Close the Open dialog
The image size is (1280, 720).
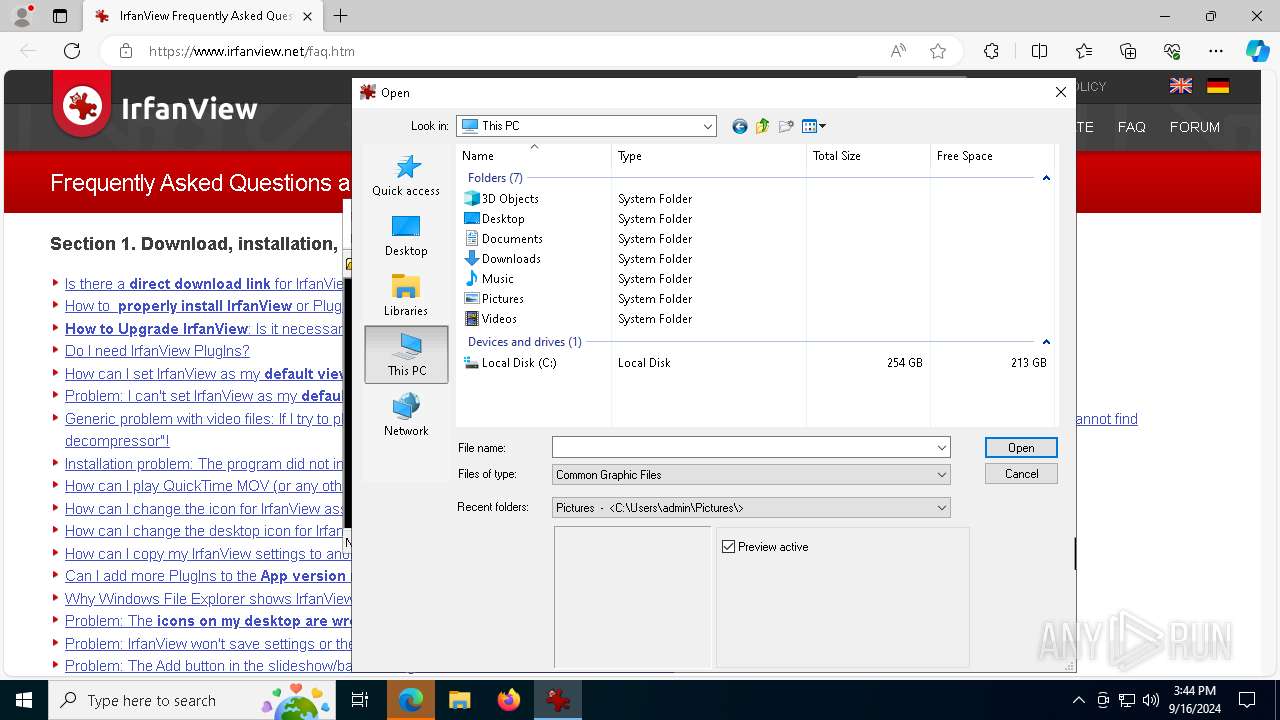coord(1061,92)
